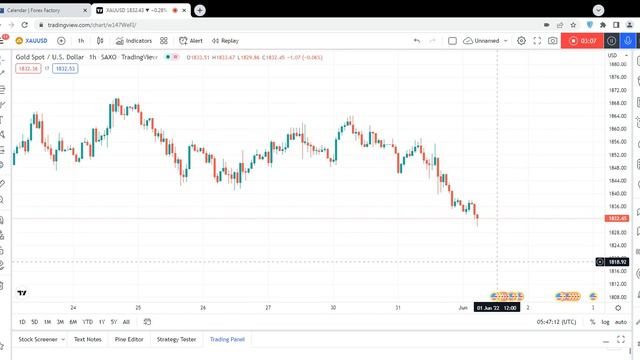This screenshot has height=360, width=640.
Task: Click the first economic event flag cluster
Action: pyautogui.click(x=507, y=296)
